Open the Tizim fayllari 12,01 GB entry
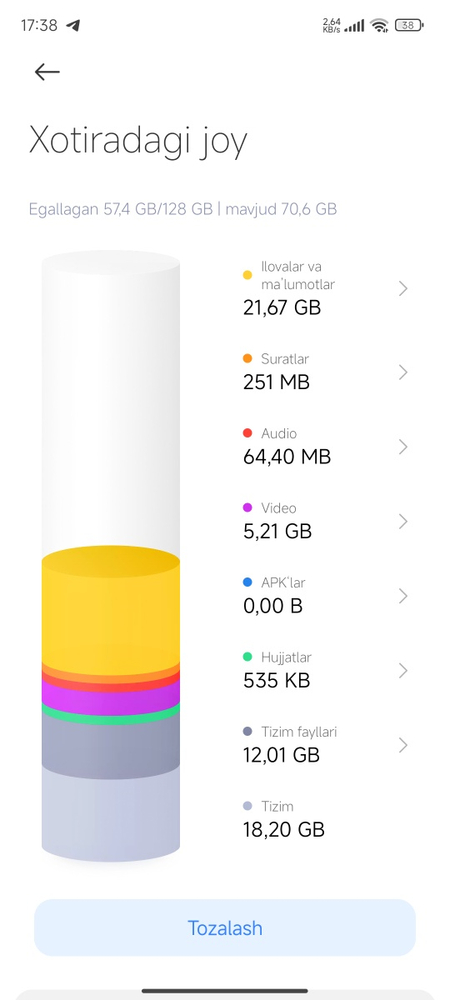The width and height of the screenshot is (450, 1000). 326,744
